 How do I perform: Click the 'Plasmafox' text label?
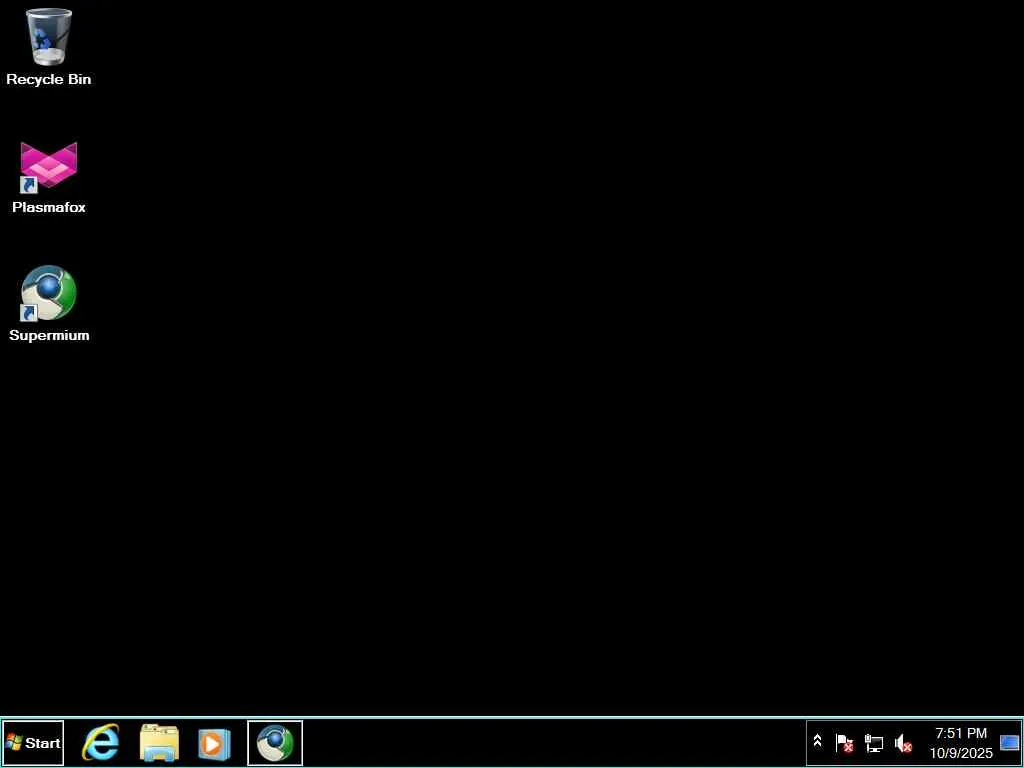[48, 207]
